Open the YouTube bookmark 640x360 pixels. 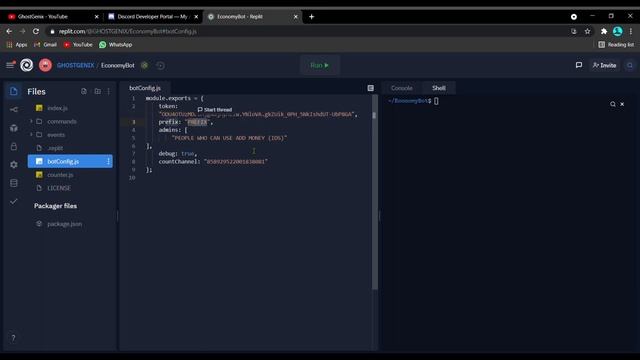(78, 45)
